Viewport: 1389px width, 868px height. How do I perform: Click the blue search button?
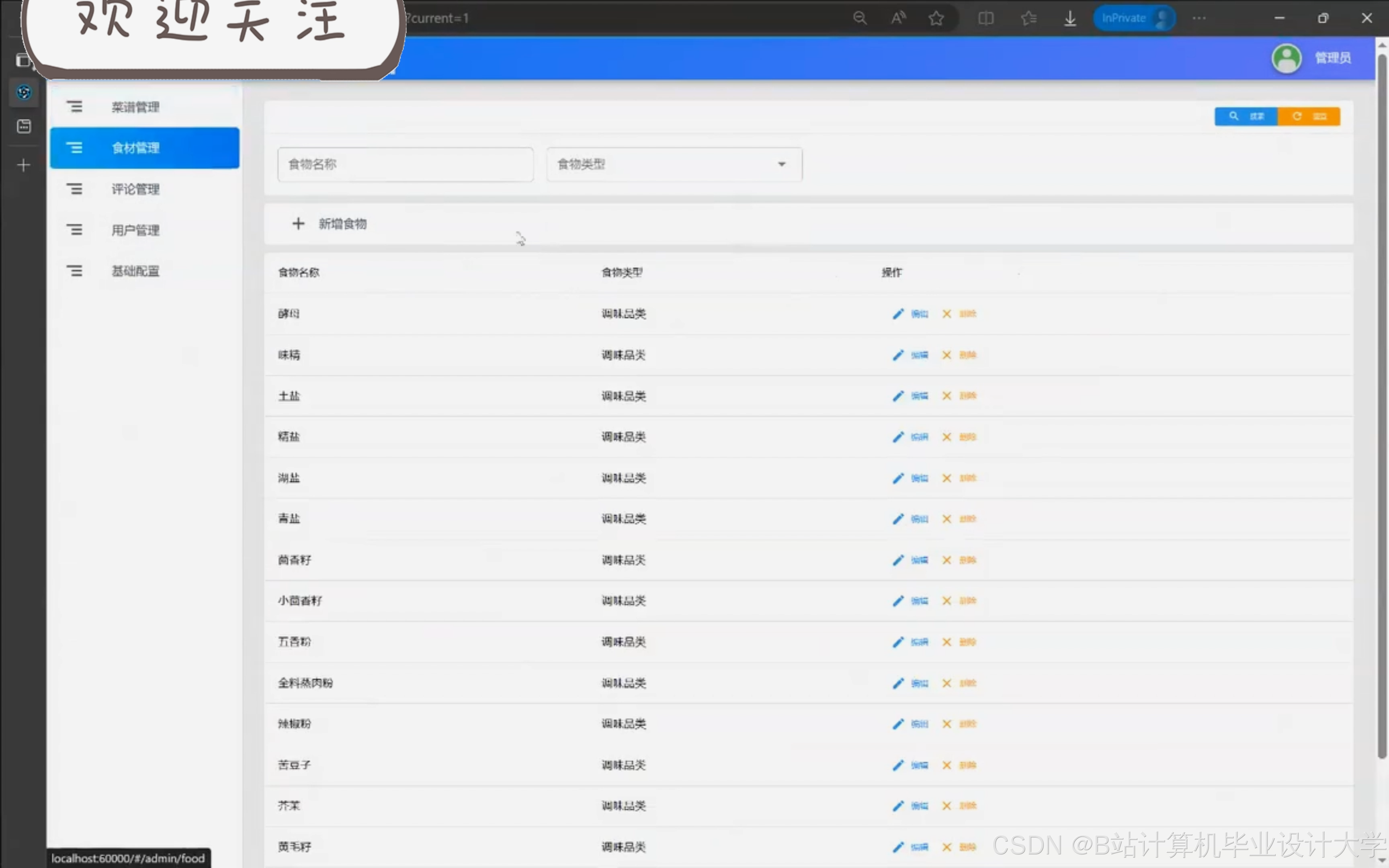[1246, 117]
